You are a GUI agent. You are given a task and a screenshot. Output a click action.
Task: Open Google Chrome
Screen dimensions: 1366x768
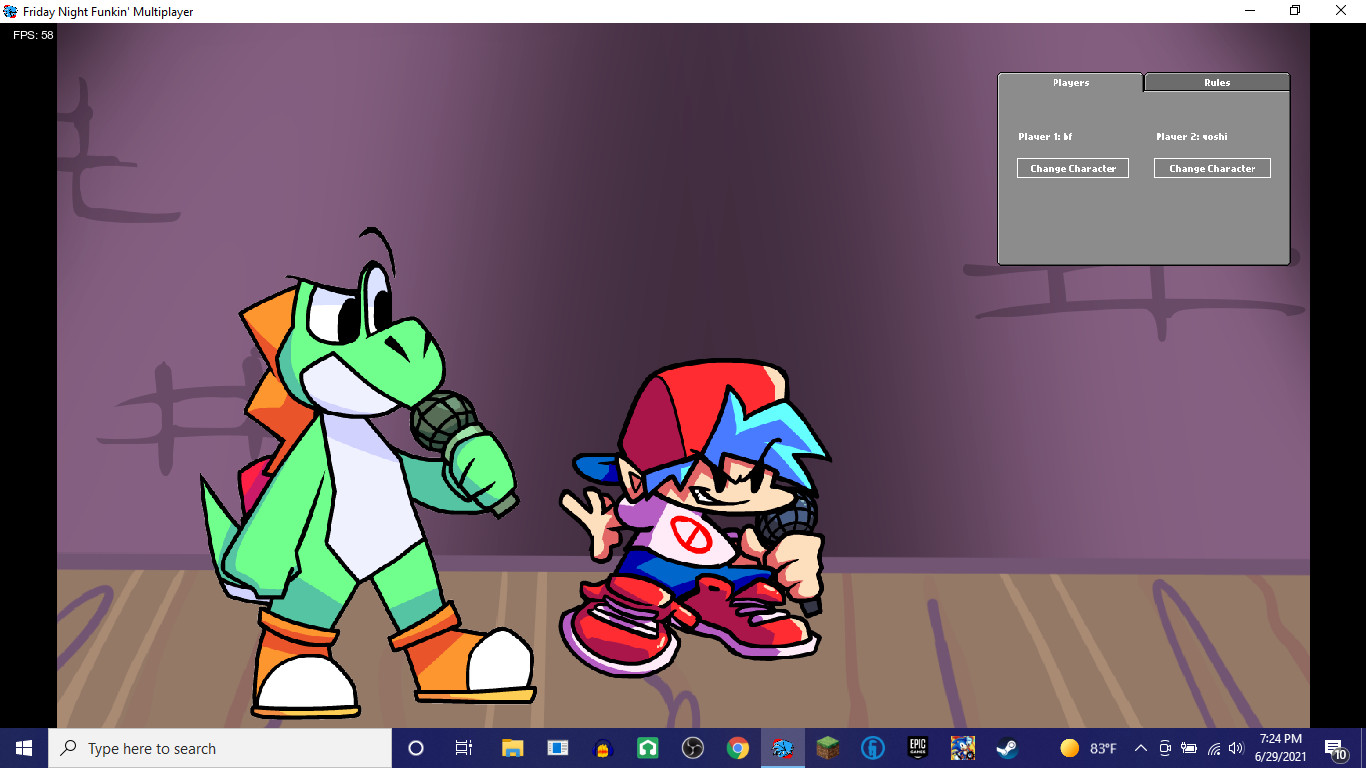739,747
